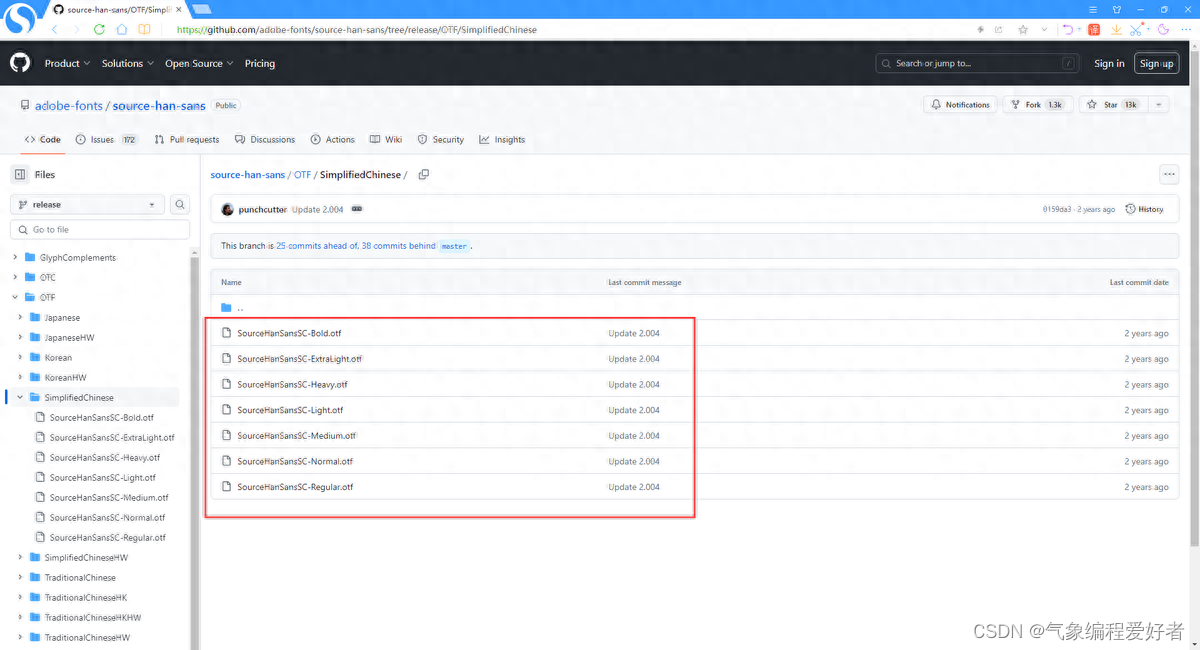Click the lightning speed-mode icon in address bar

point(981,30)
